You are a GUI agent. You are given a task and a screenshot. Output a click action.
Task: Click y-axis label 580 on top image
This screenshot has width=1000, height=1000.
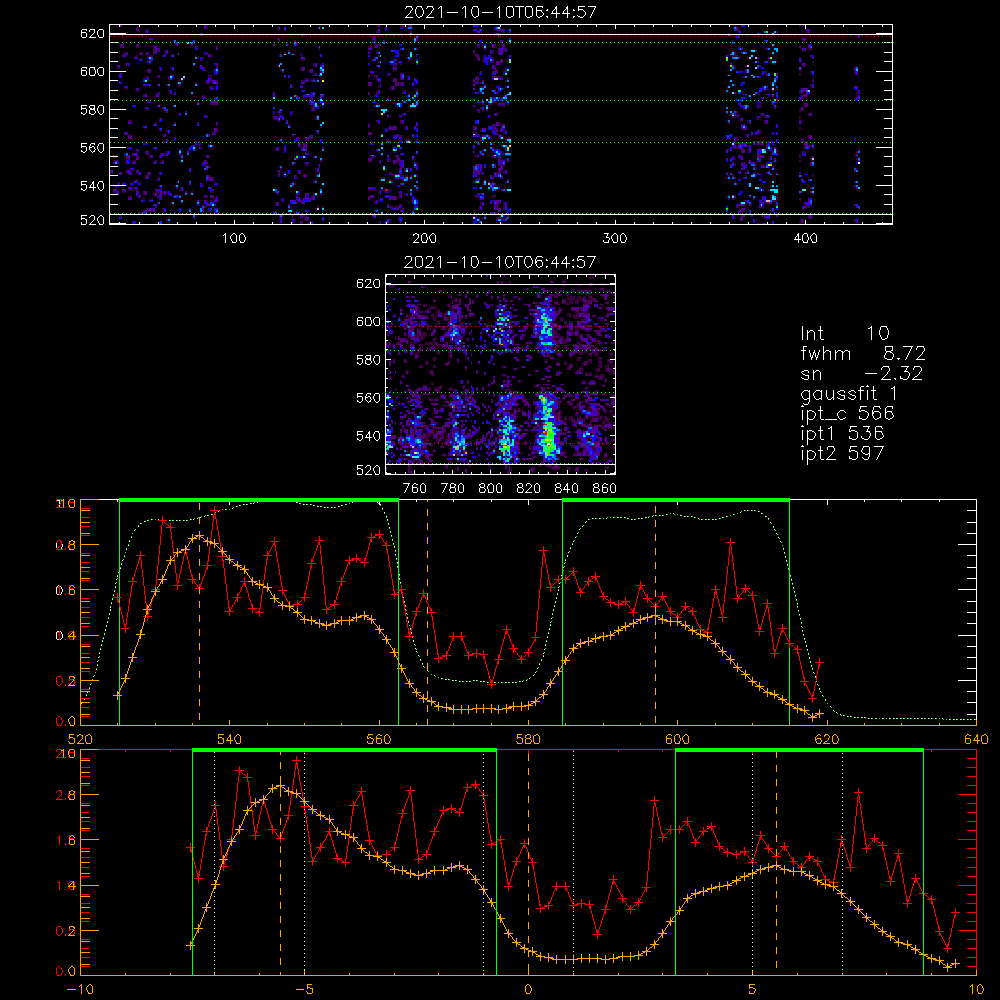92,110
